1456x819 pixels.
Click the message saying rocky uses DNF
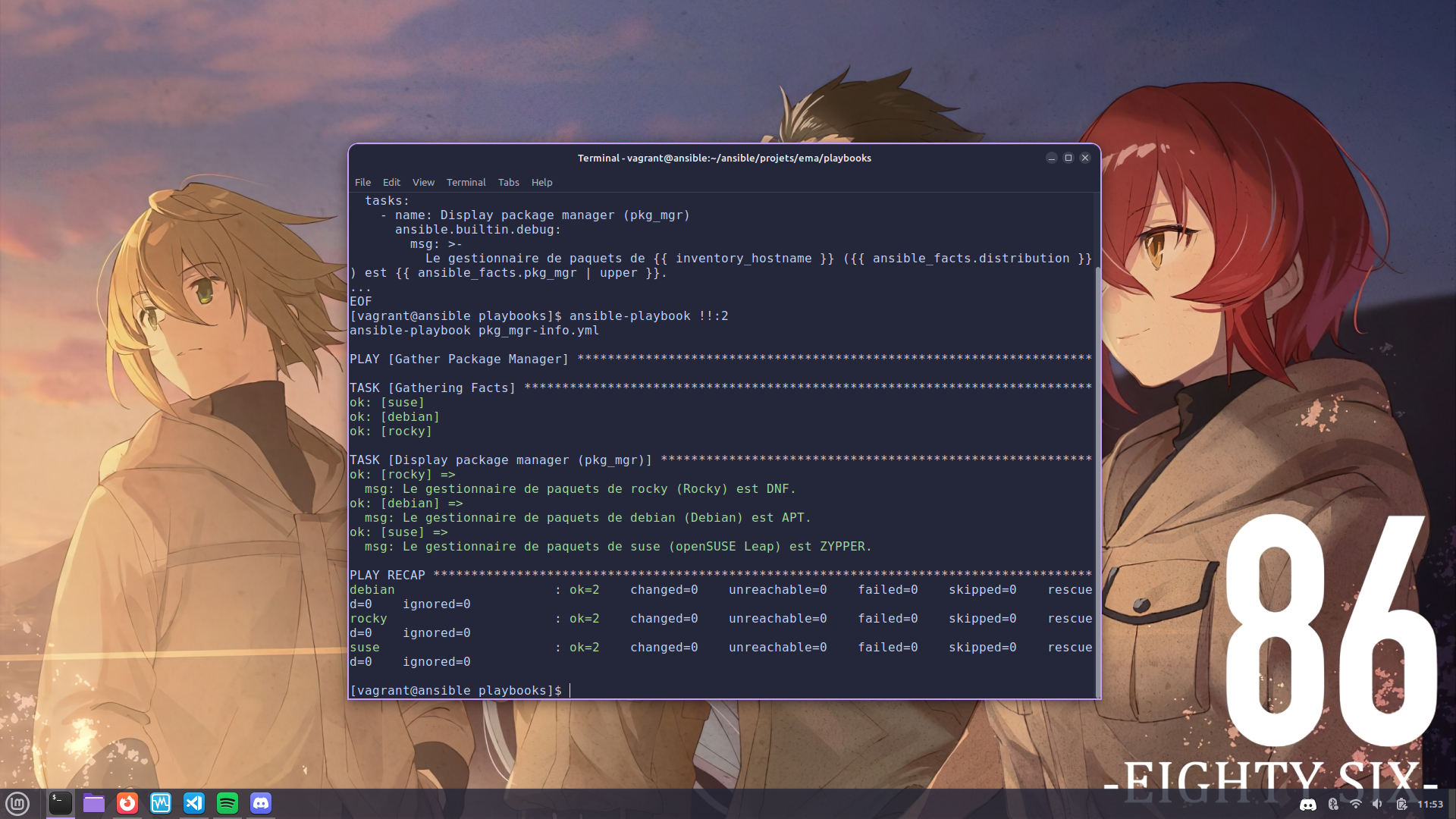(x=580, y=489)
